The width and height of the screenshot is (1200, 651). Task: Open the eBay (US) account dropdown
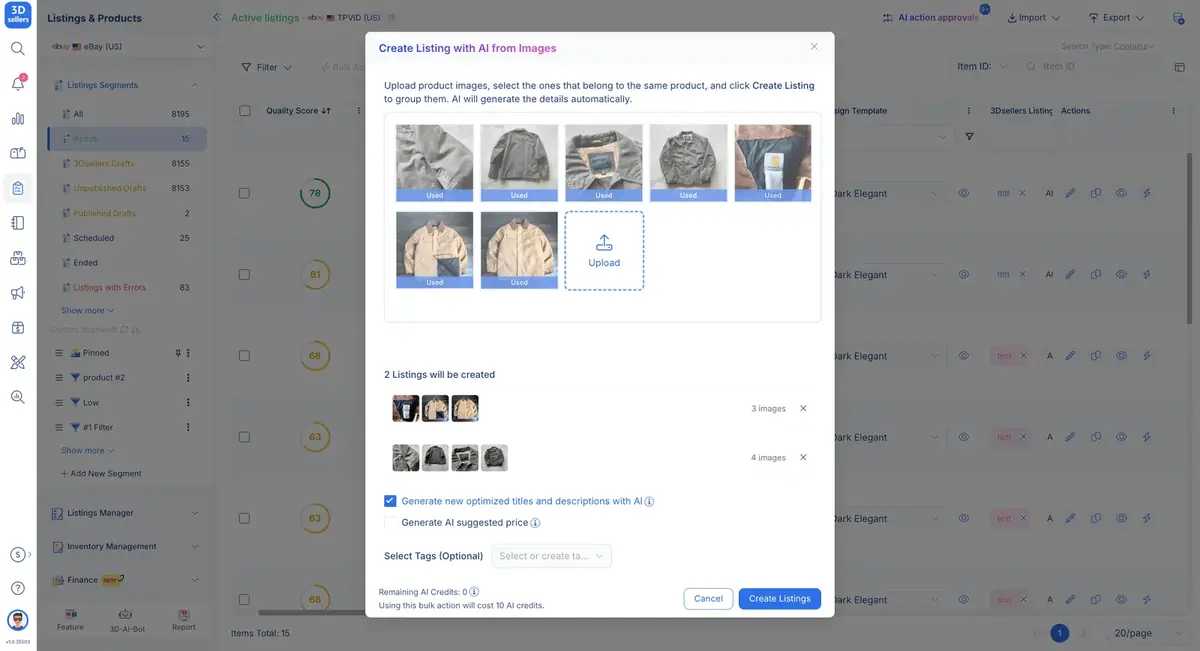pos(127,47)
